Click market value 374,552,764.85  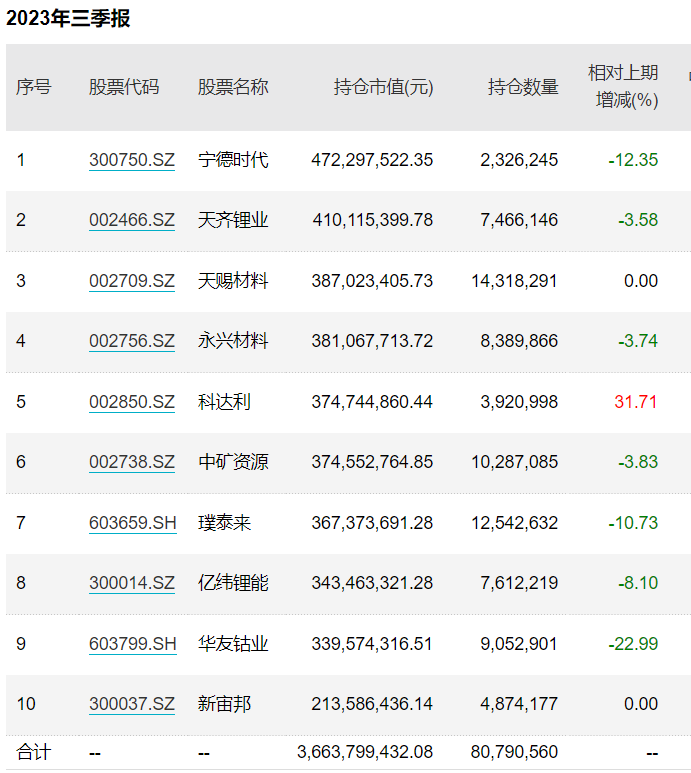pyautogui.click(x=372, y=462)
